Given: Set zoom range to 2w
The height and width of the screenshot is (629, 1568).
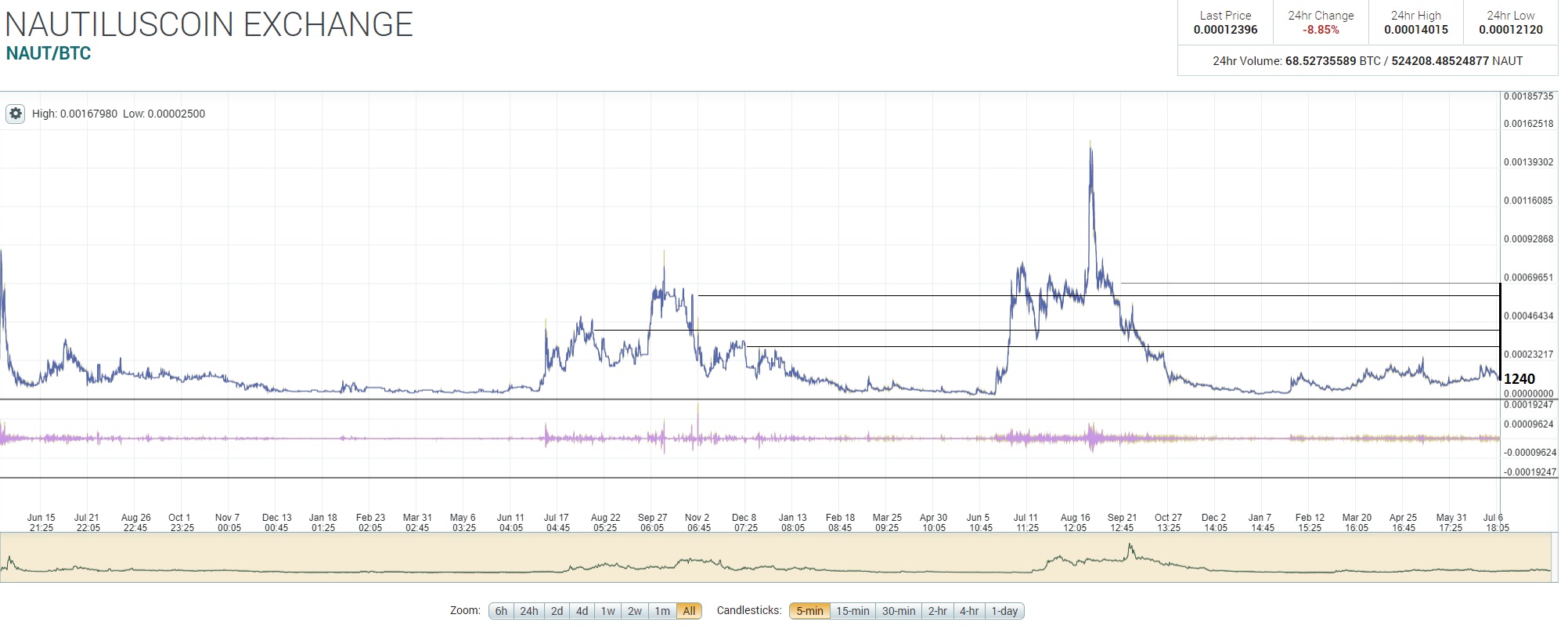Looking at the screenshot, I should 635,611.
